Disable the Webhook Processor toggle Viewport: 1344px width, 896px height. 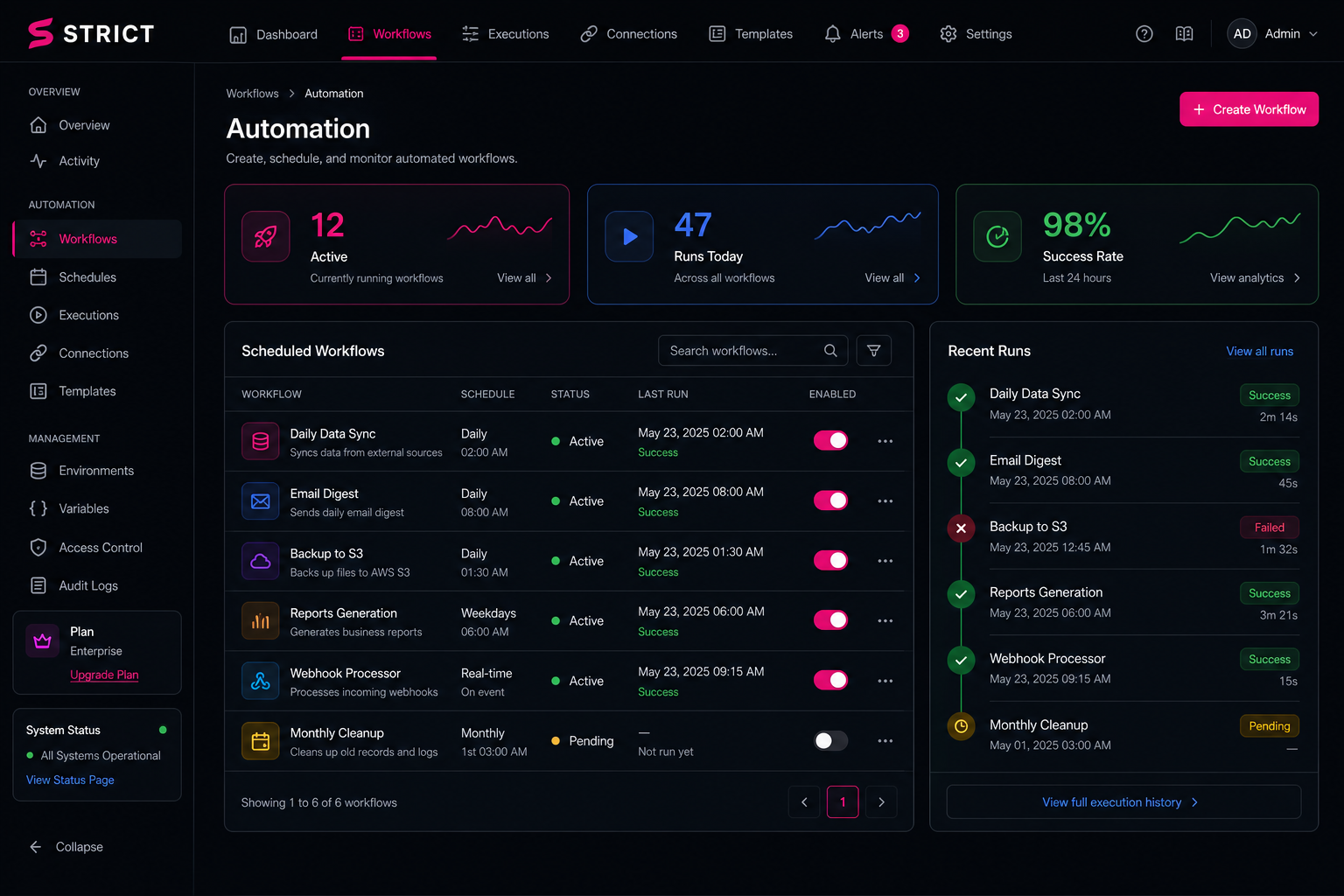830,680
